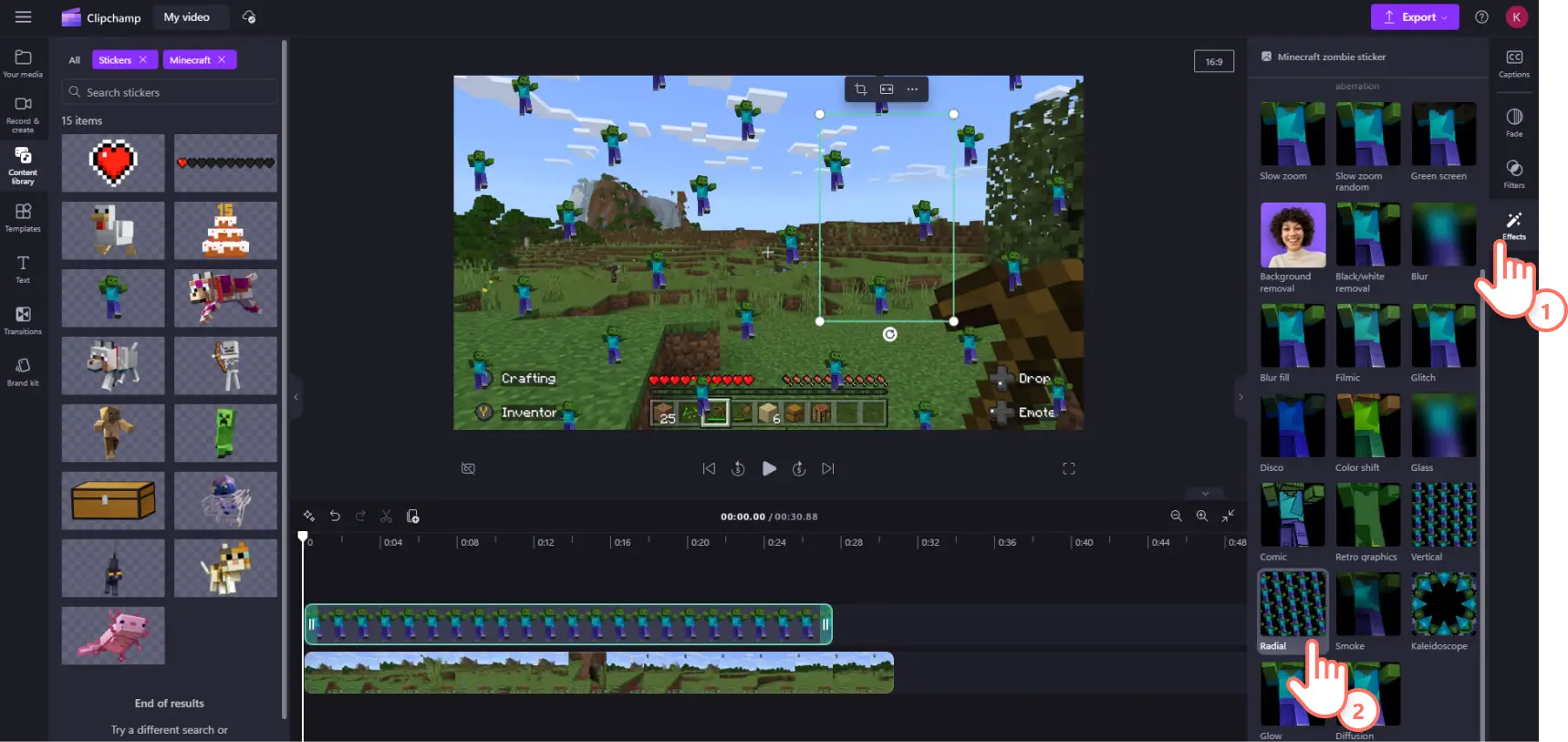Fit timeline to screen
Image resolution: width=1568 pixels, height=742 pixels.
click(x=1228, y=516)
